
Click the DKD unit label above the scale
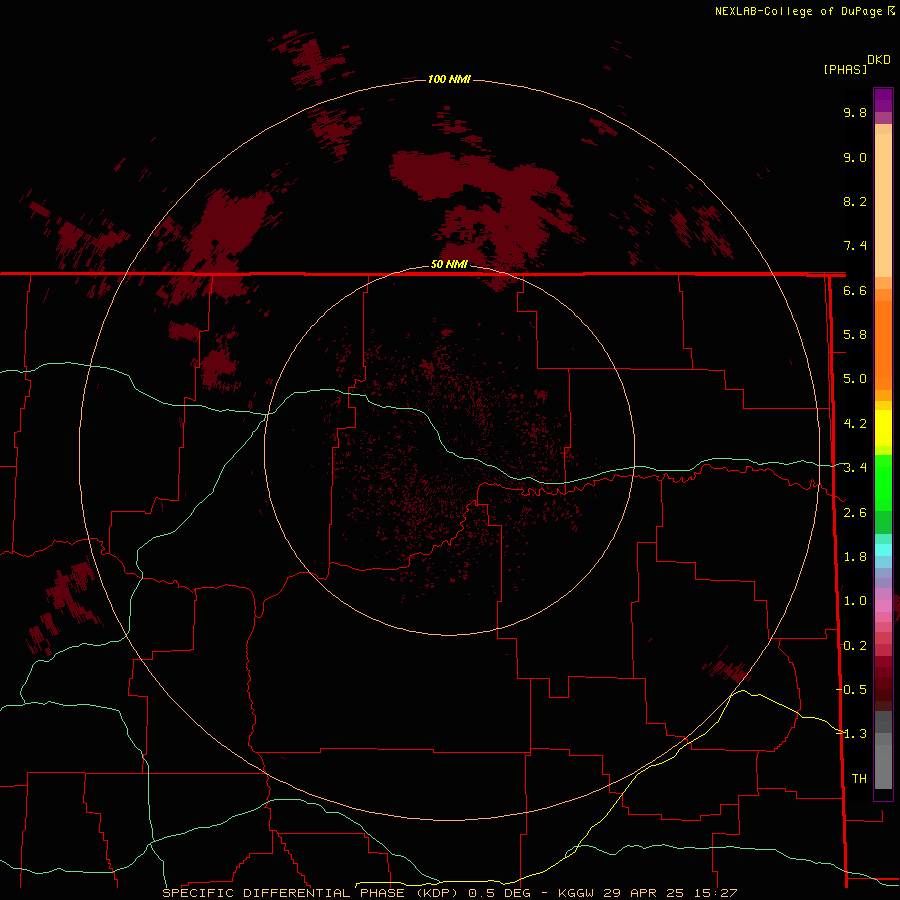pyautogui.click(x=879, y=60)
